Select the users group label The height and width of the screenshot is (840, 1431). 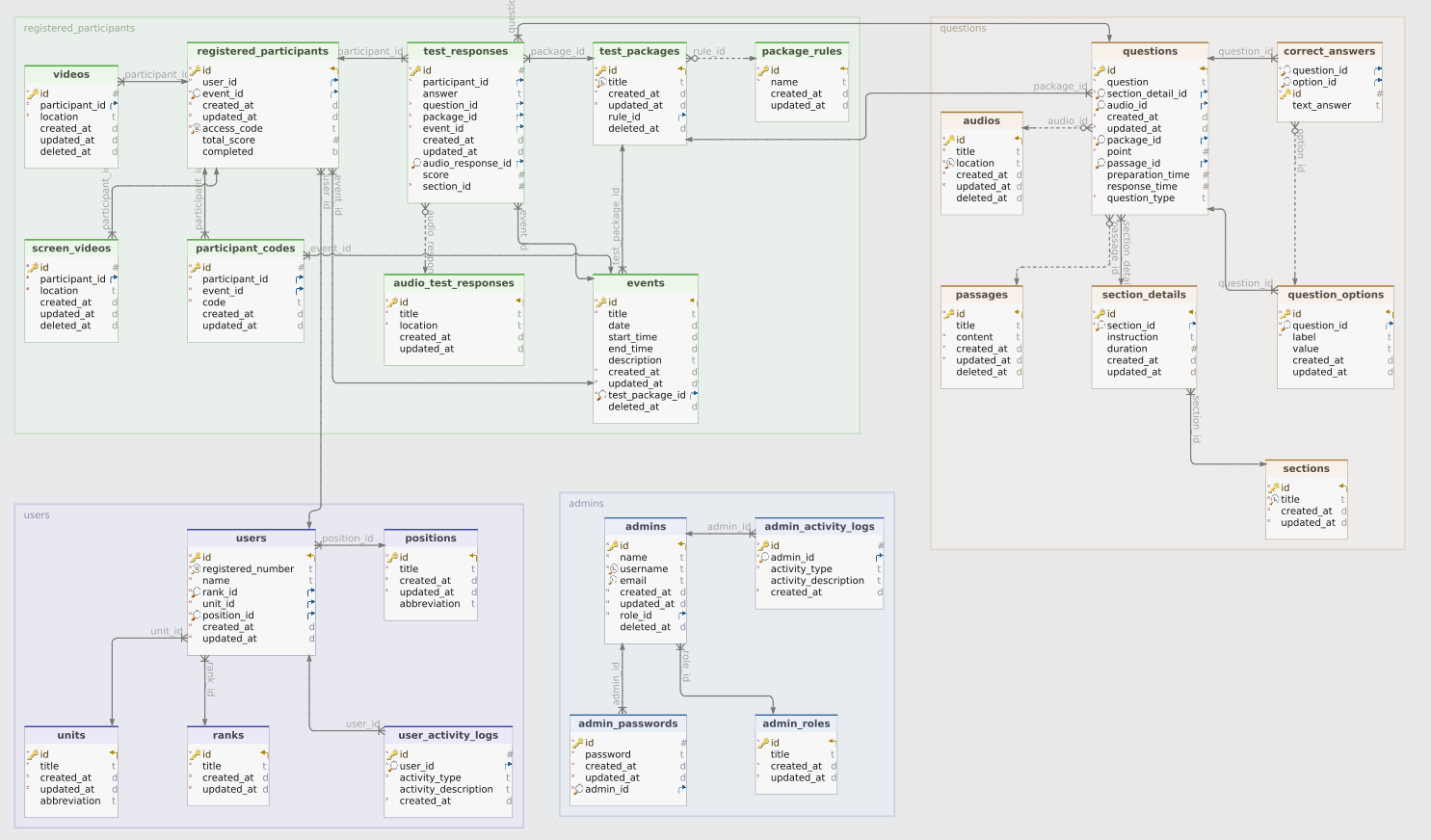(x=36, y=514)
